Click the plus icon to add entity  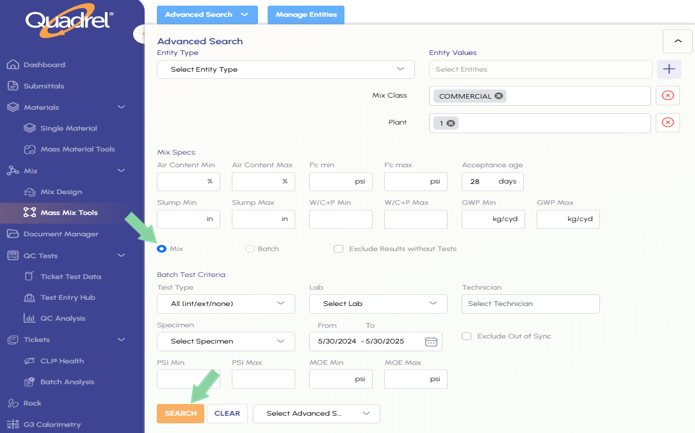coord(669,69)
